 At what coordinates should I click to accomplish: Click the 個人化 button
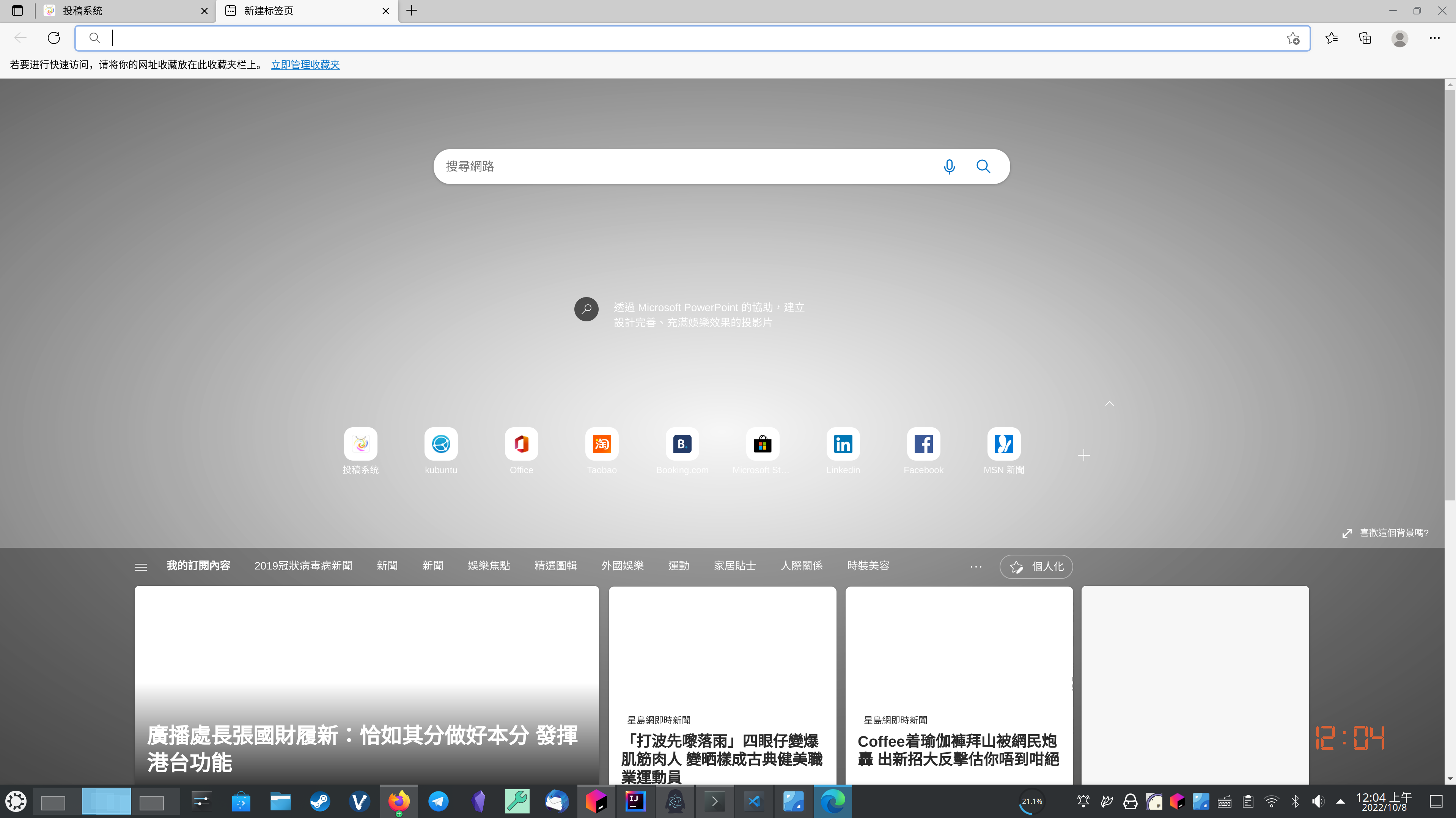[x=1036, y=566]
